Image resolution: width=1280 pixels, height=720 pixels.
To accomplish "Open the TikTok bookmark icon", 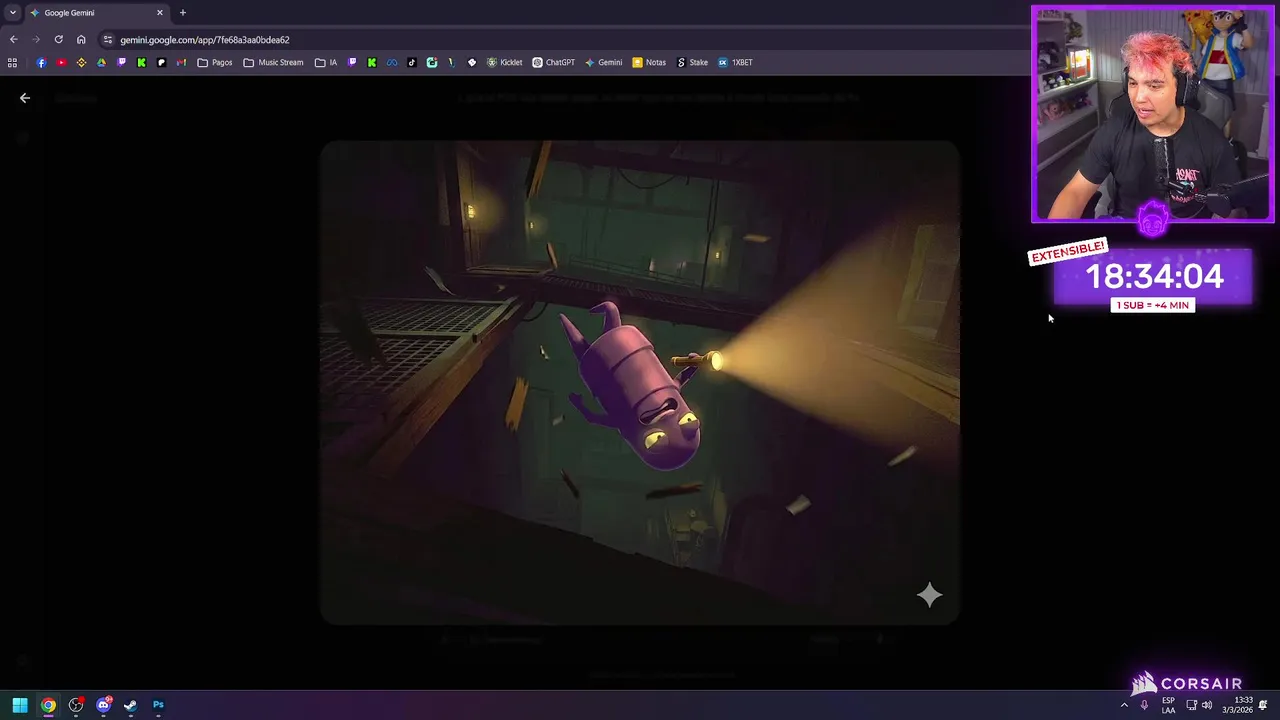I will (x=411, y=62).
